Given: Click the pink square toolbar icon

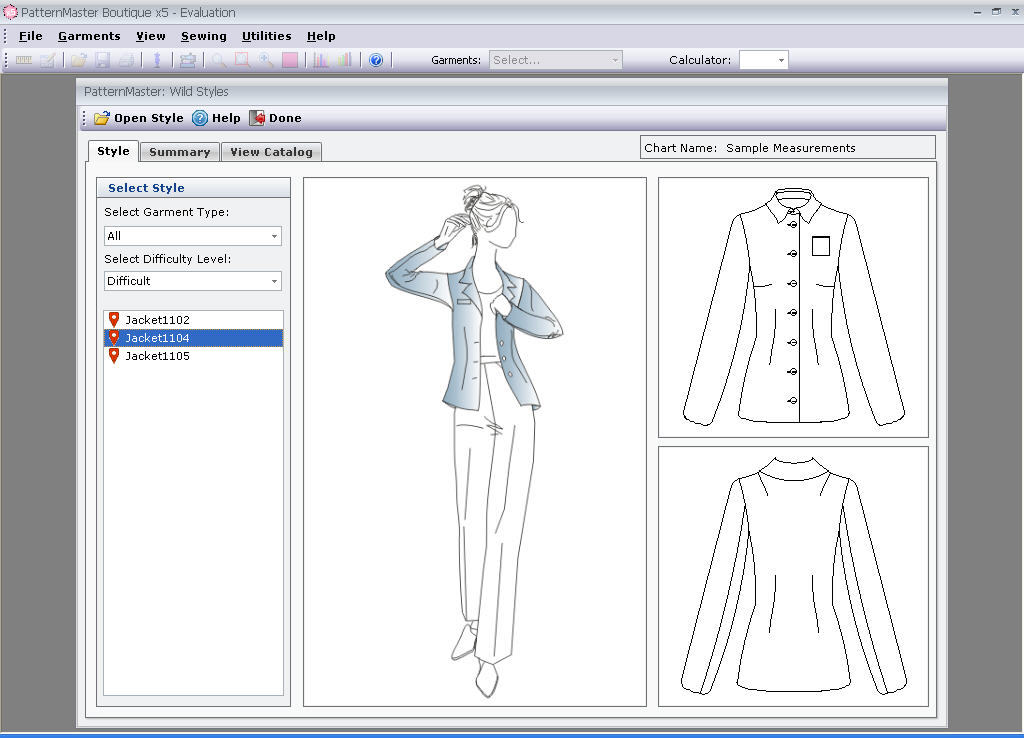Looking at the screenshot, I should 289,60.
